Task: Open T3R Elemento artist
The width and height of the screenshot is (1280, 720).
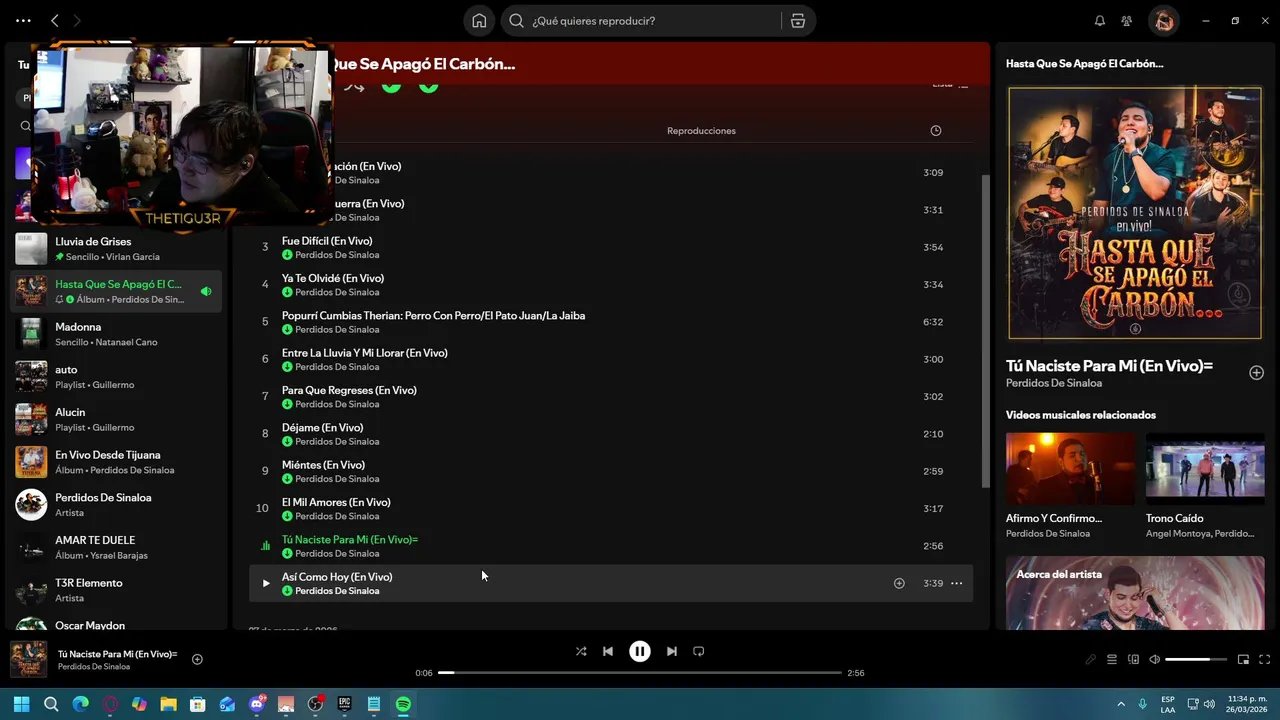Action: pos(116,590)
